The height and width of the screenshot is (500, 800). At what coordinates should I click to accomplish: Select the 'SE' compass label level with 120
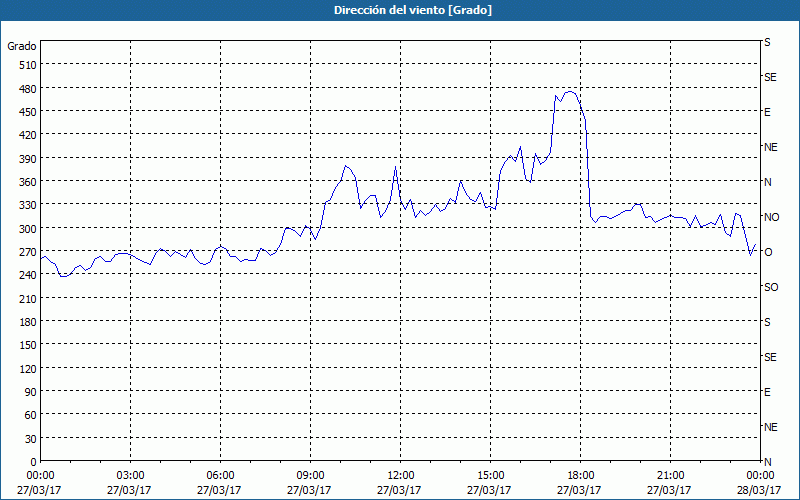coord(770,357)
